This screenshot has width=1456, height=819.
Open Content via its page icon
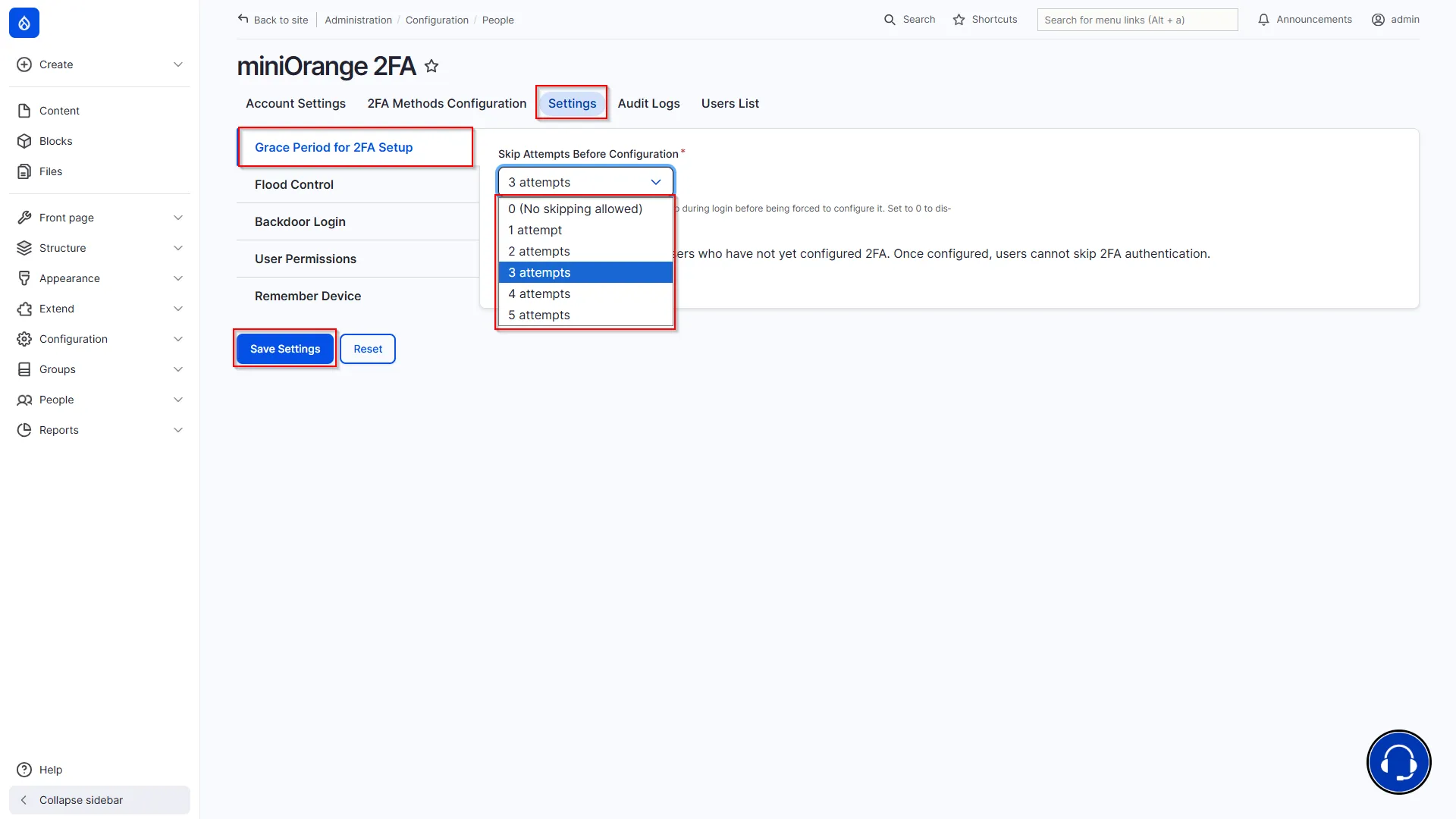[24, 111]
